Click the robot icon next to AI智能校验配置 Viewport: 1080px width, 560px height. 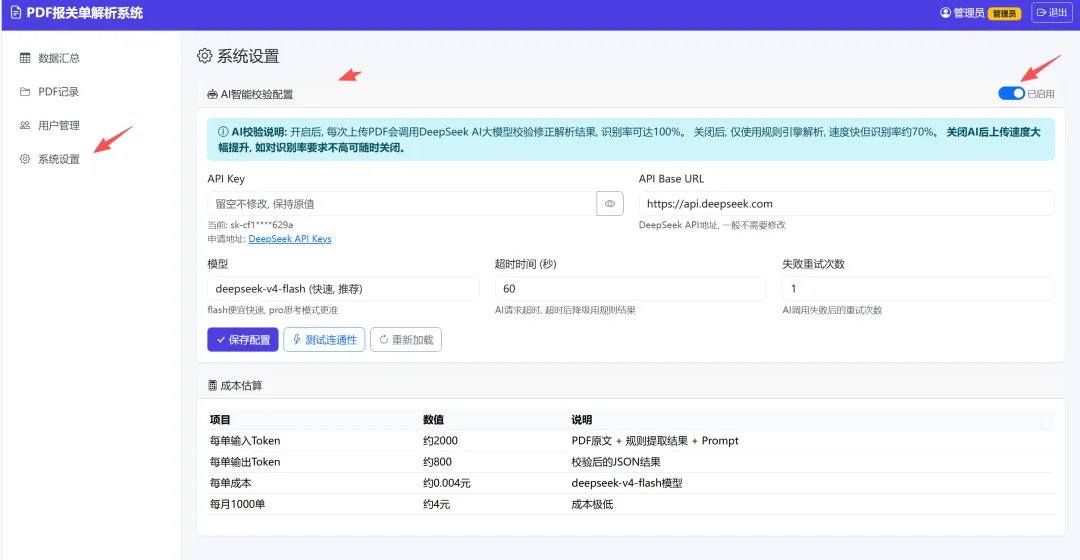212,94
